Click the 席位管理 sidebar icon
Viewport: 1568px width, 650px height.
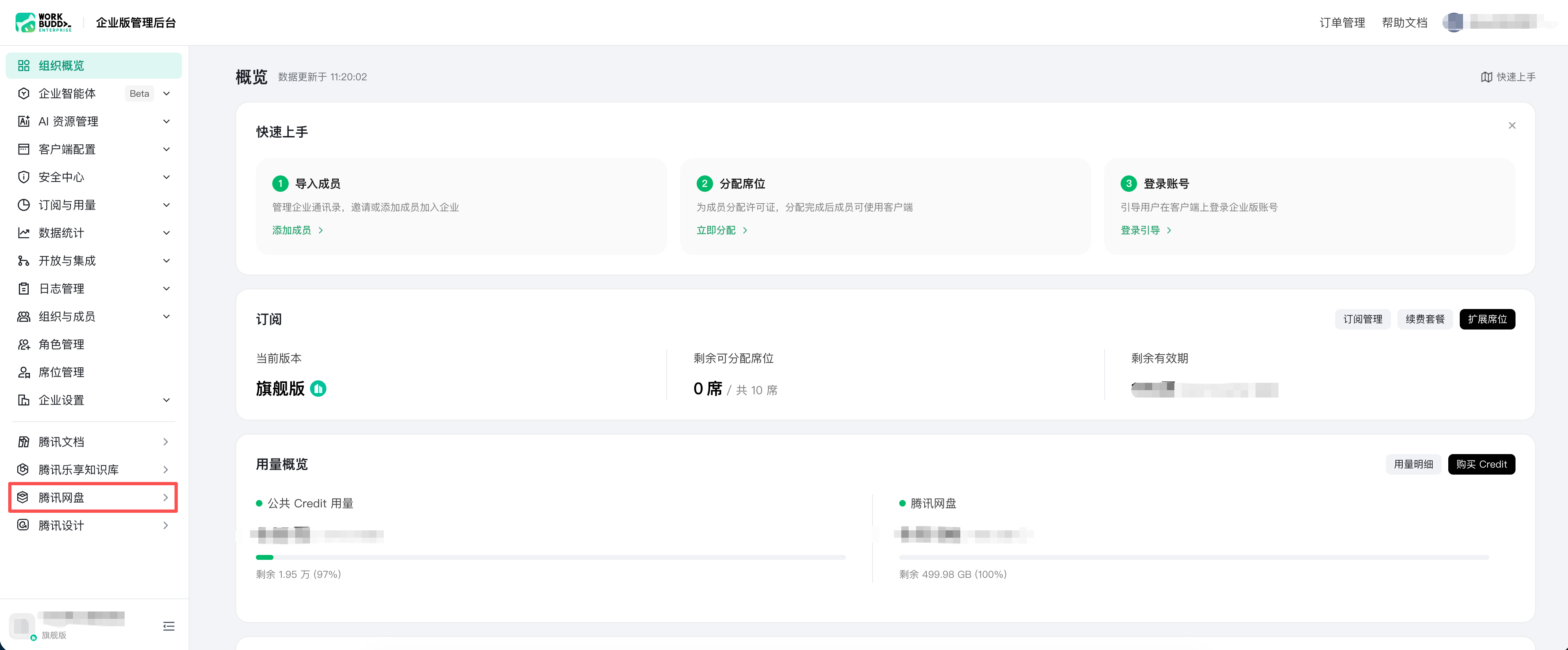pos(24,373)
